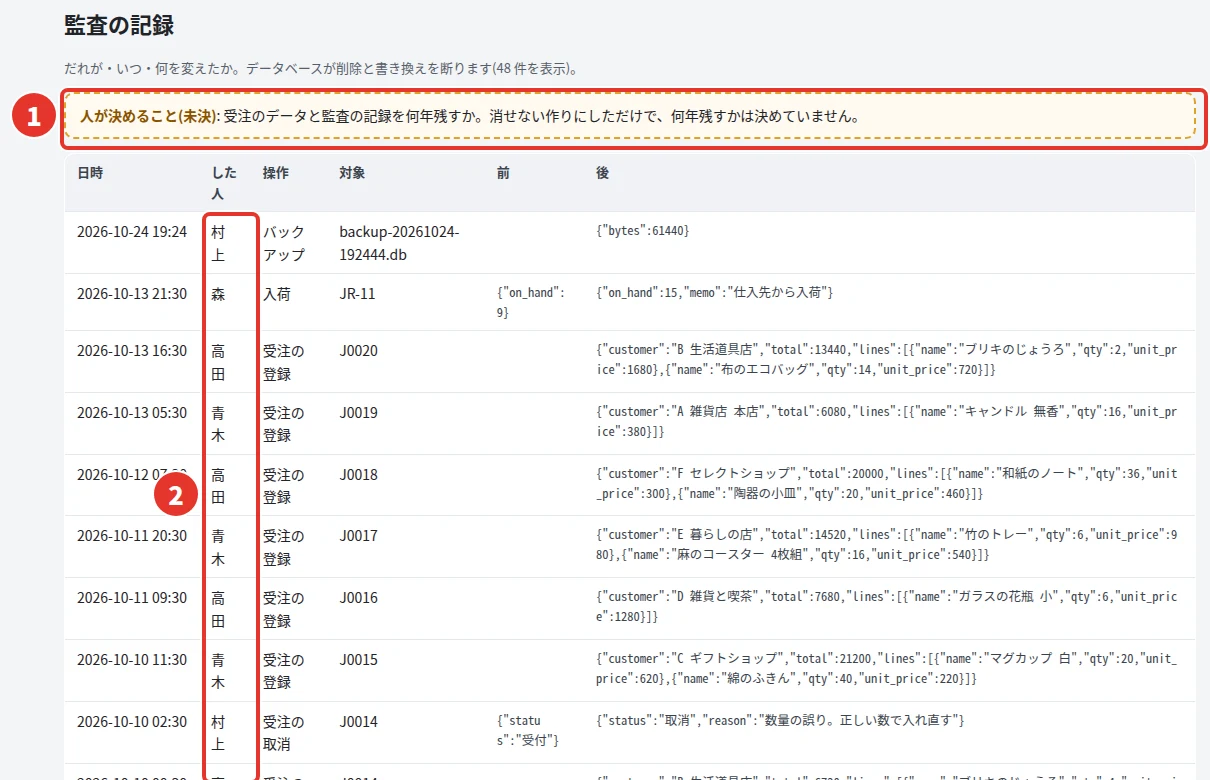The image size is (1210, 780).
Task: Select timestamp 2026-10-13 05:30
Action: (x=132, y=413)
